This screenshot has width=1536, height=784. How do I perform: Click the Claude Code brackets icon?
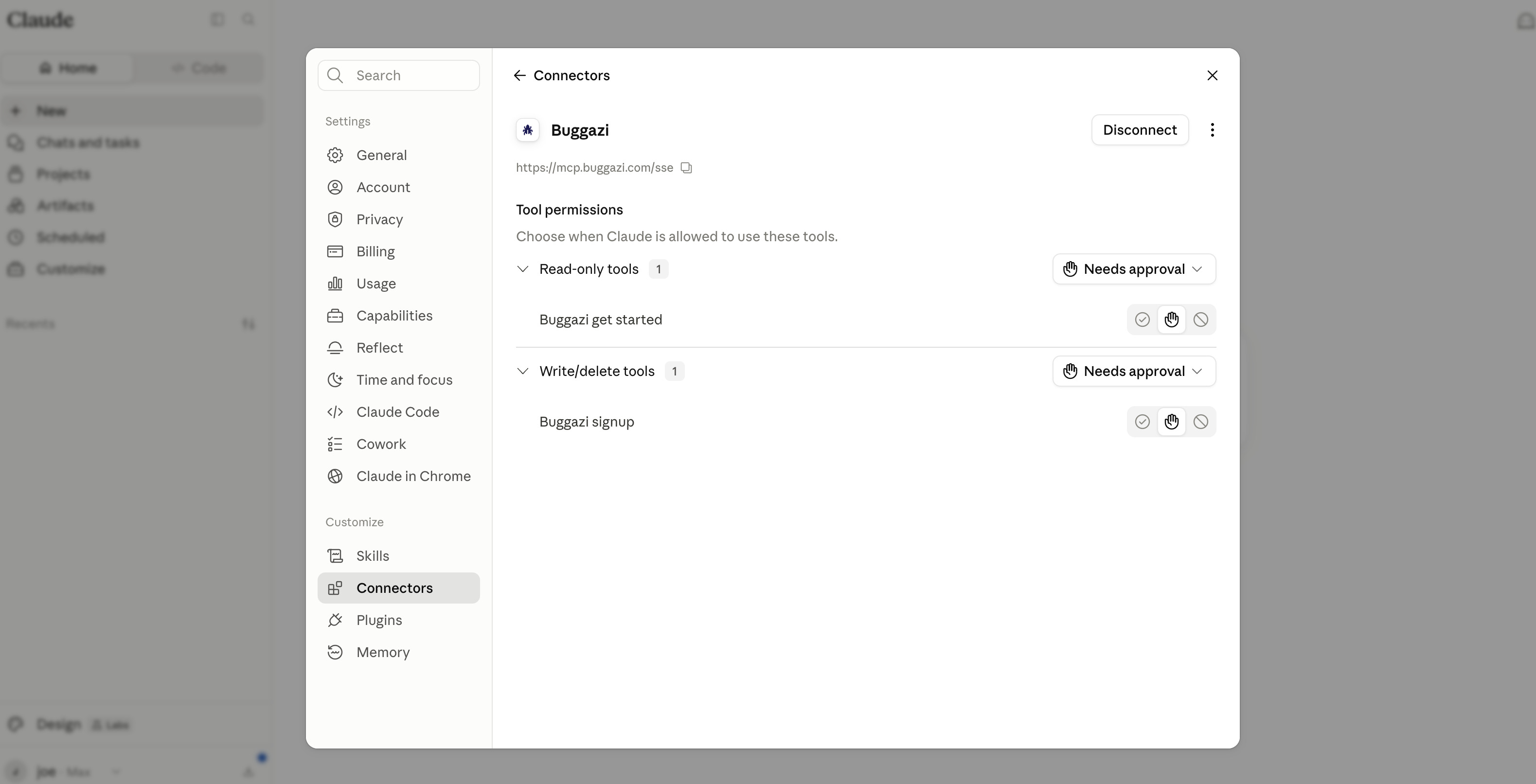pyautogui.click(x=335, y=412)
